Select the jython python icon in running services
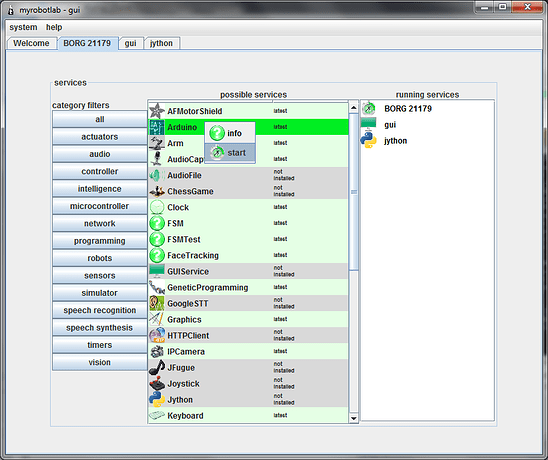Viewport: 548px width, 460px height. [x=368, y=141]
